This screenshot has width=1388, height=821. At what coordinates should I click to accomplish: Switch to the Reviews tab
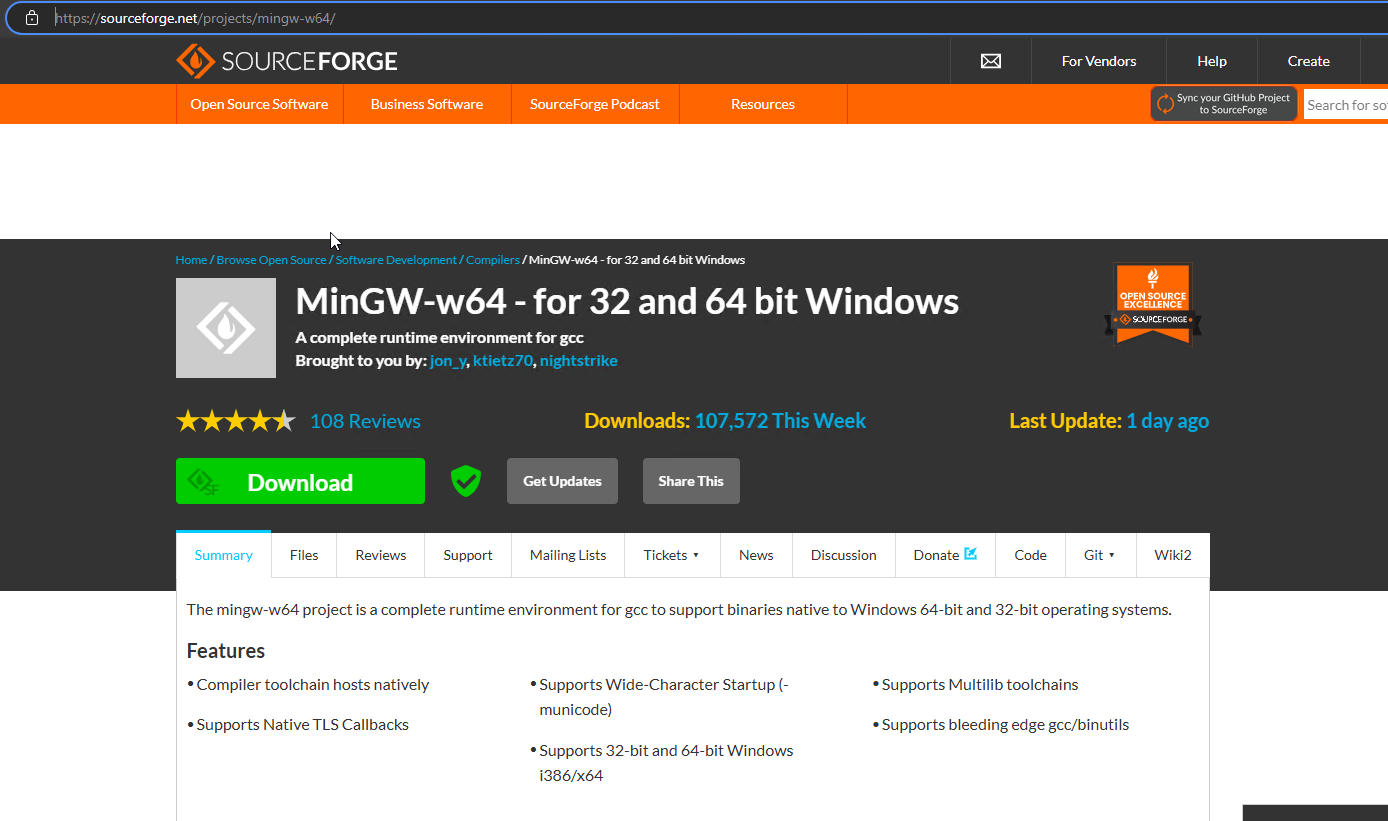pos(381,555)
